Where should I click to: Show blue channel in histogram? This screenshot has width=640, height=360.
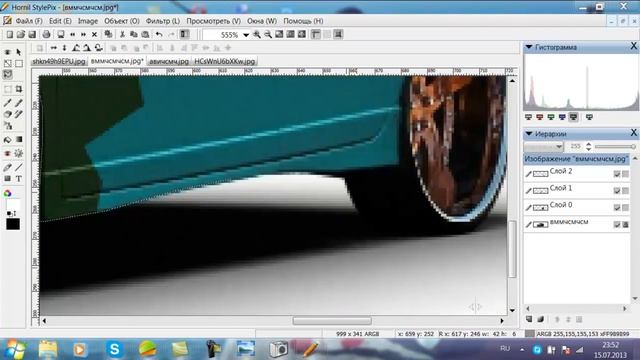[x=562, y=118]
